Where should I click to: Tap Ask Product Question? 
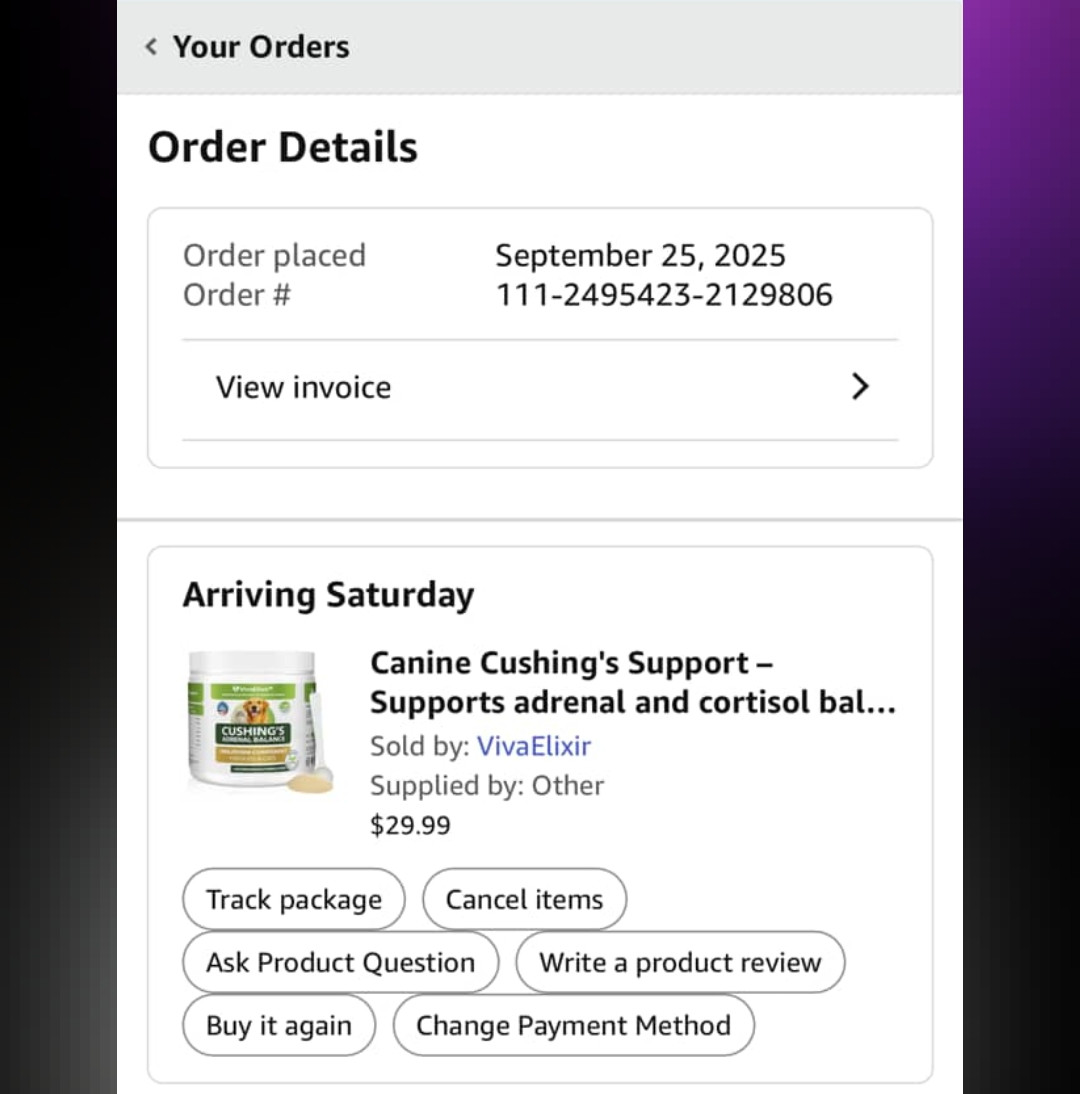tap(340, 963)
